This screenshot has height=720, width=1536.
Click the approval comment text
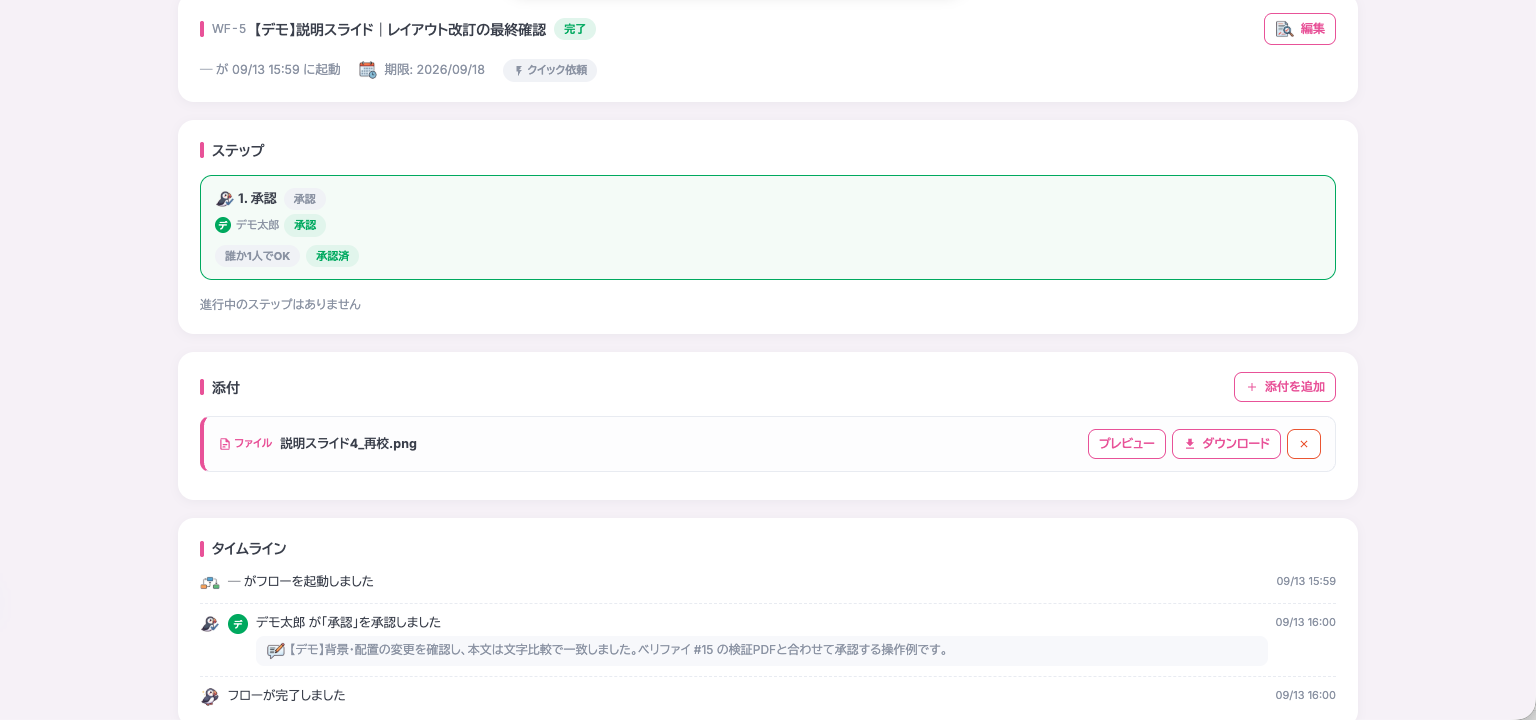tap(618, 650)
